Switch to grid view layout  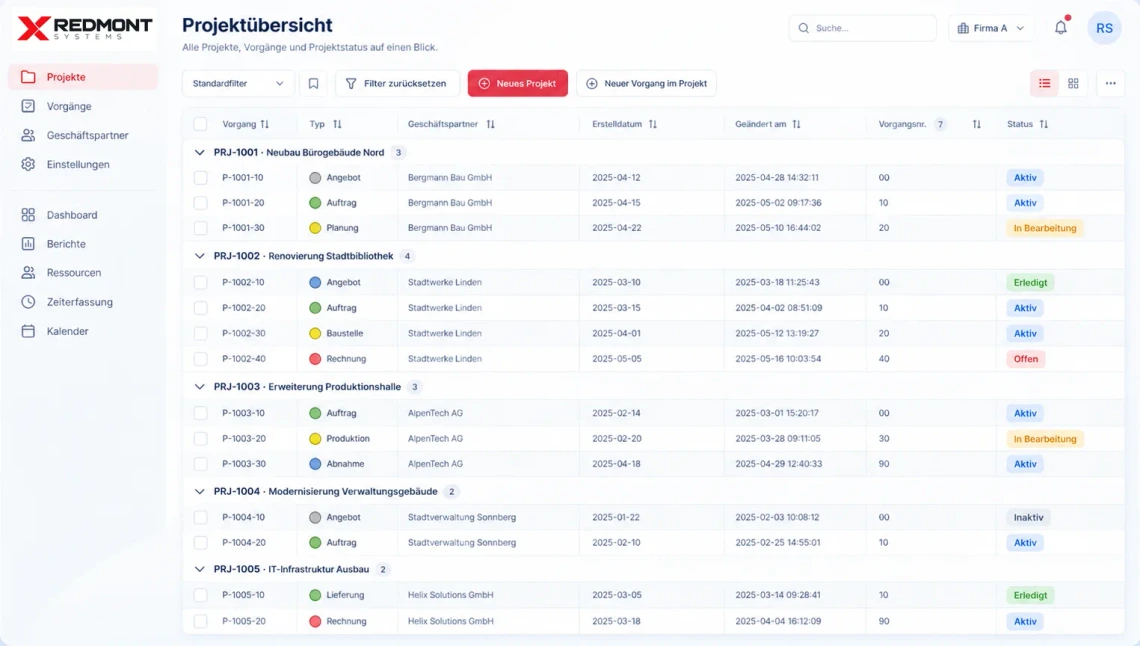(x=1073, y=84)
